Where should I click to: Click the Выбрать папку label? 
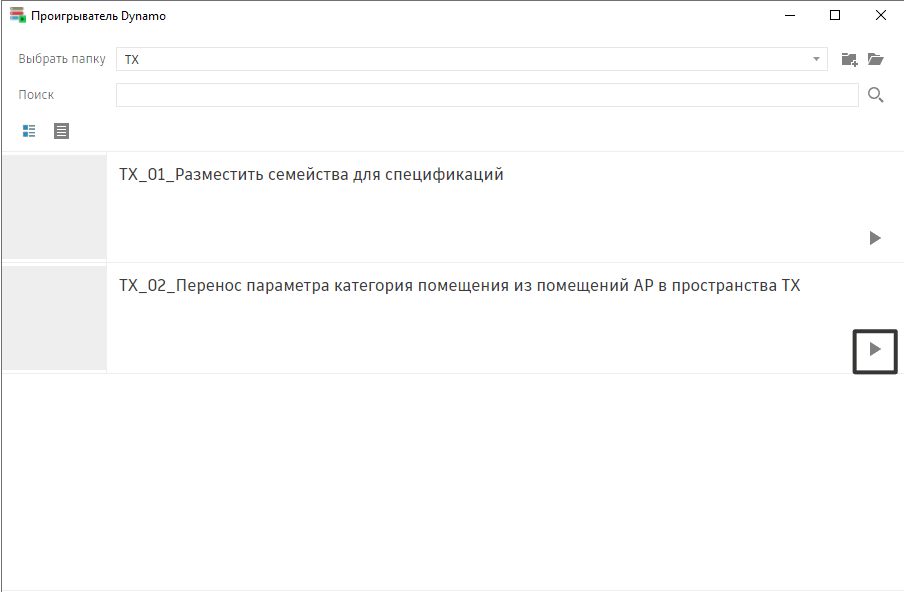[61, 59]
